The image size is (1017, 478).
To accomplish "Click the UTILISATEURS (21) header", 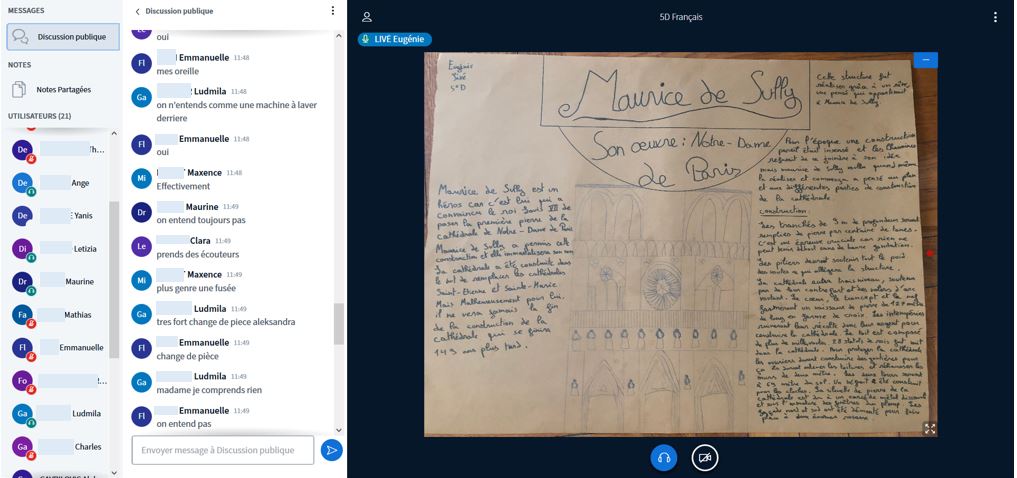I will (x=40, y=116).
